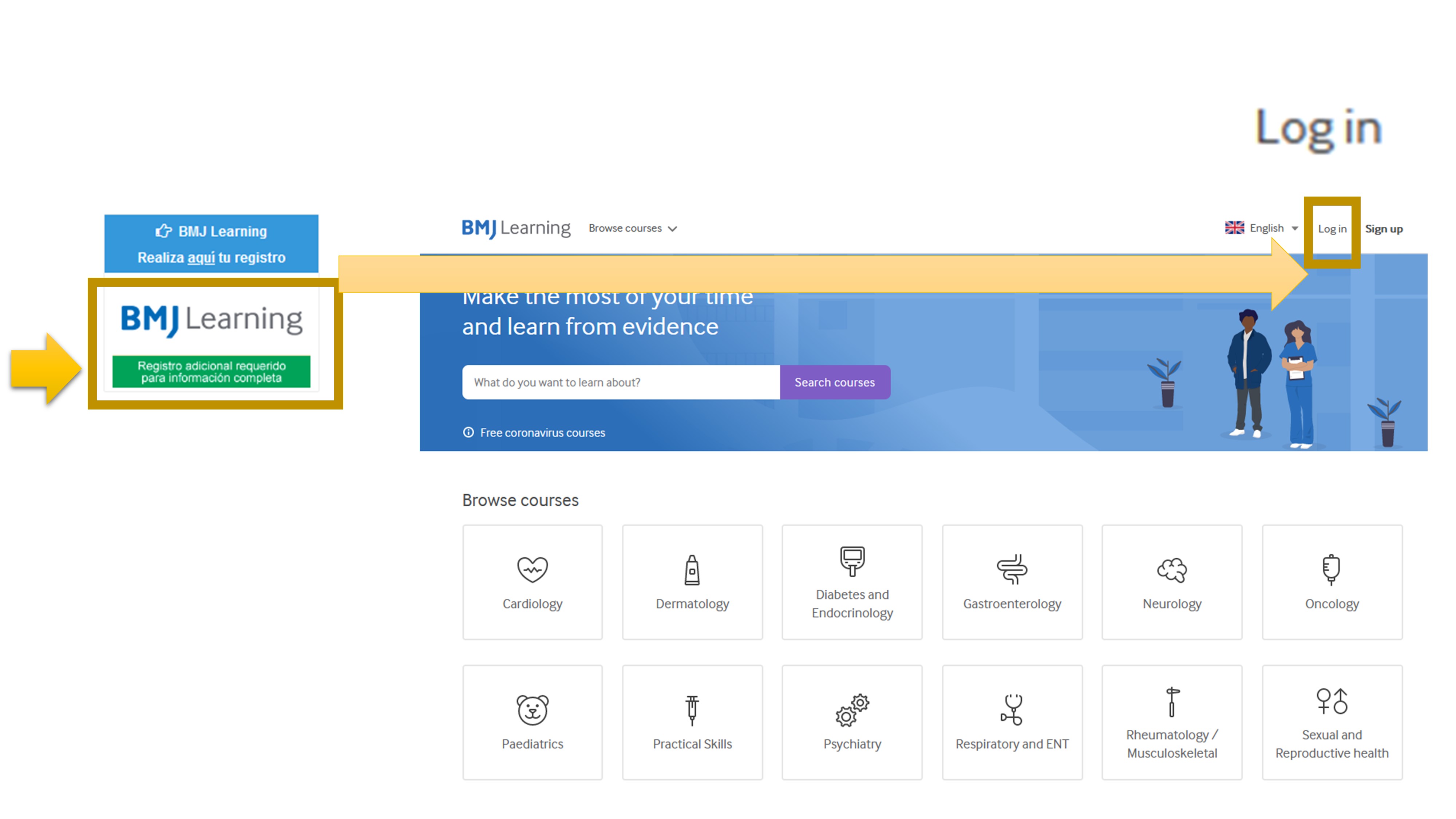Click the Gastroenterology intestine icon
Screen dimensions: 1456x819
(1012, 569)
